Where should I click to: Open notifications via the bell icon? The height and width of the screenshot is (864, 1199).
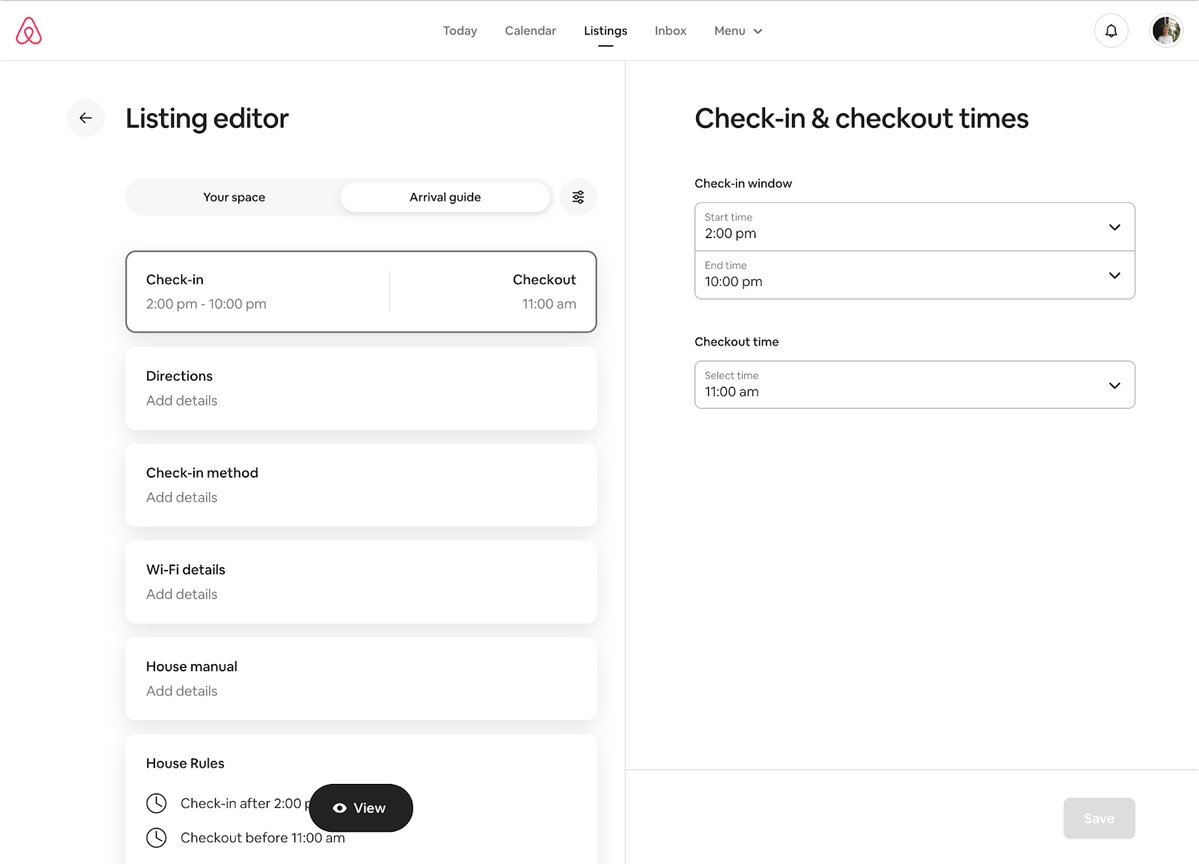point(1111,30)
